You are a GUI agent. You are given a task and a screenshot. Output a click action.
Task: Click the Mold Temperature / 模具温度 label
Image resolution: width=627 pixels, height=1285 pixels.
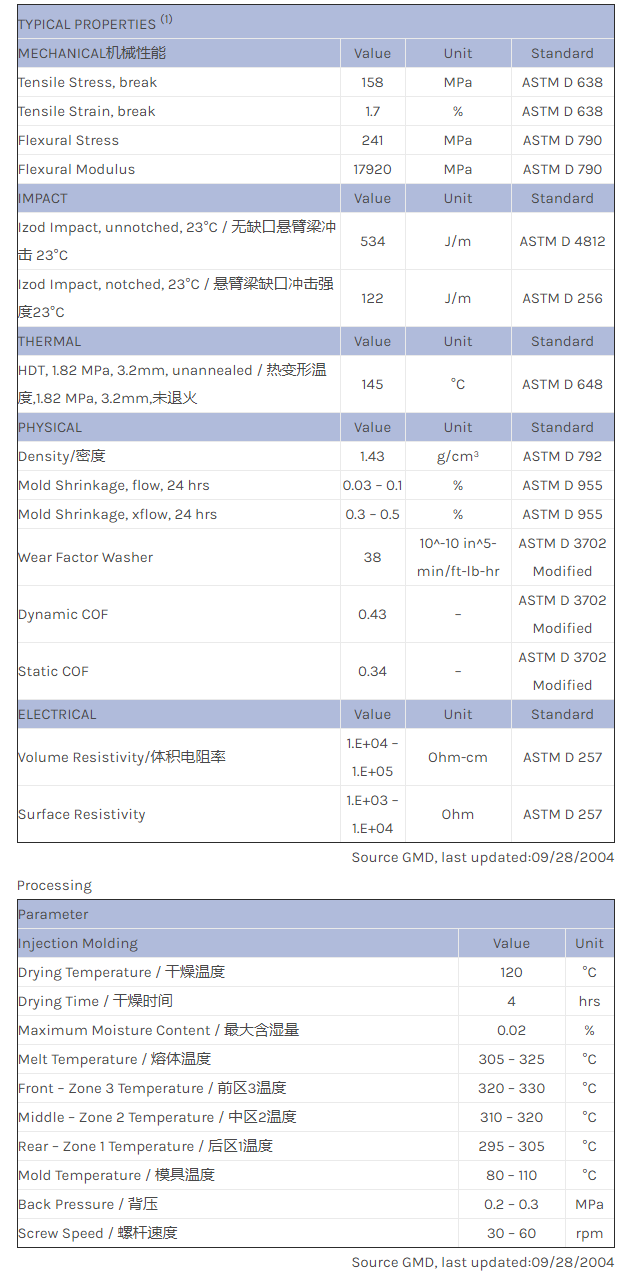point(116,1175)
